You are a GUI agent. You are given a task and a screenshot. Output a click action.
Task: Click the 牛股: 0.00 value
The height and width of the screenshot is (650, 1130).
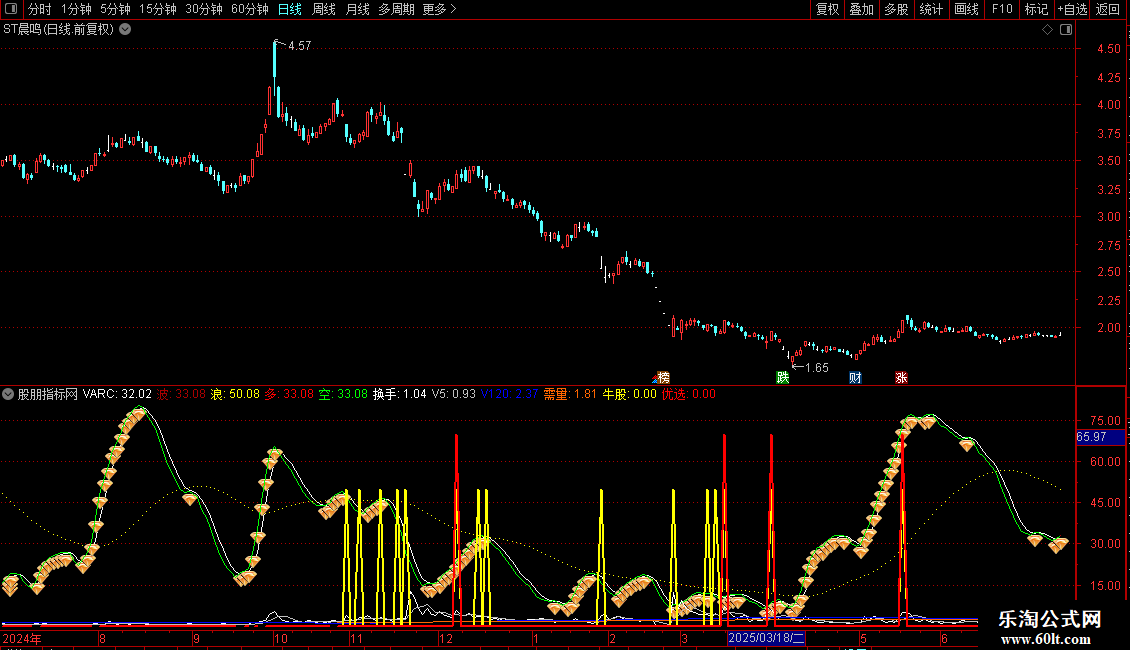tap(629, 394)
